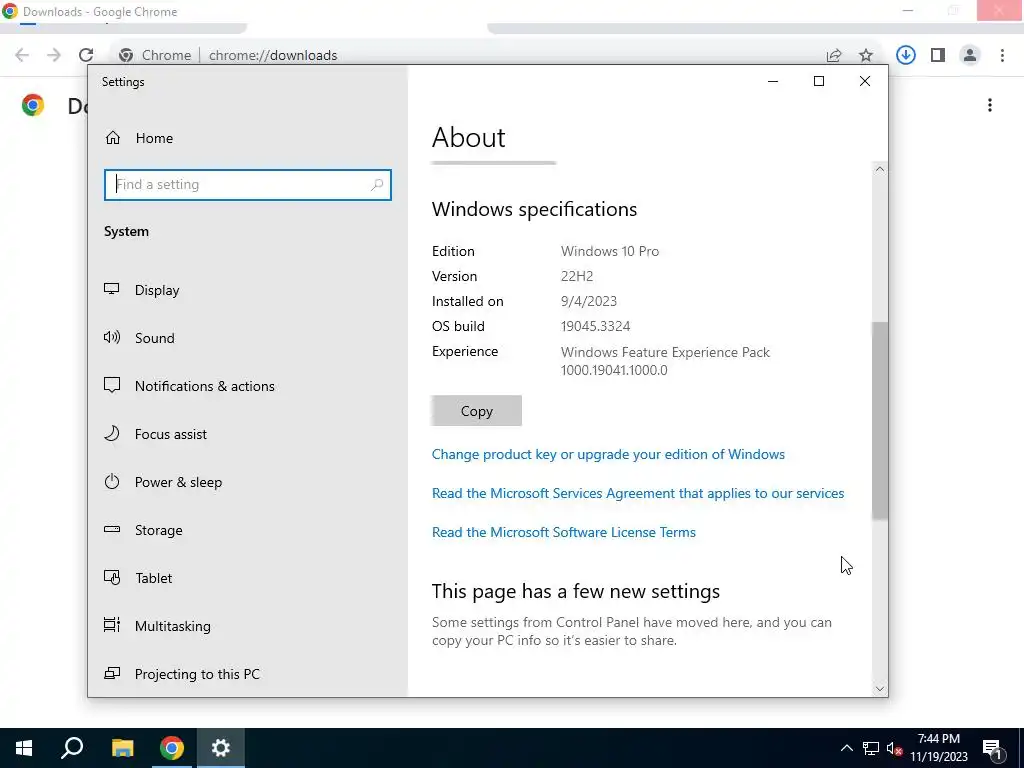Click the Display monitor icon
The image size is (1024, 768).
pyautogui.click(x=112, y=289)
